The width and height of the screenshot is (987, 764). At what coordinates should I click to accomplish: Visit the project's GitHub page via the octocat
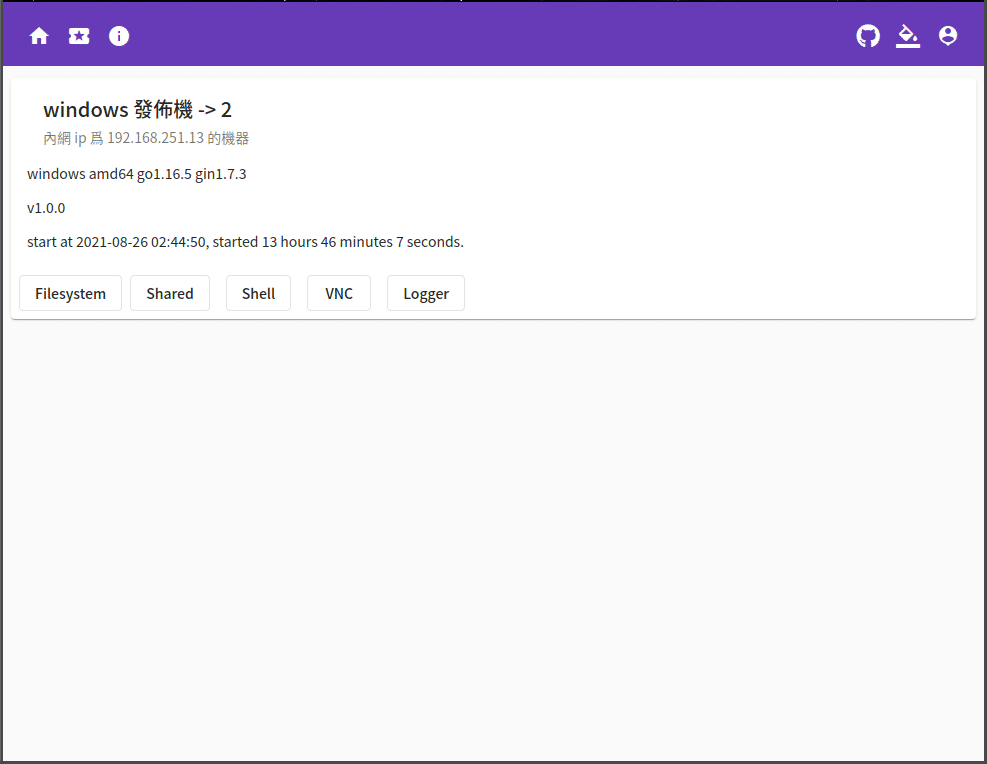[x=867, y=35]
